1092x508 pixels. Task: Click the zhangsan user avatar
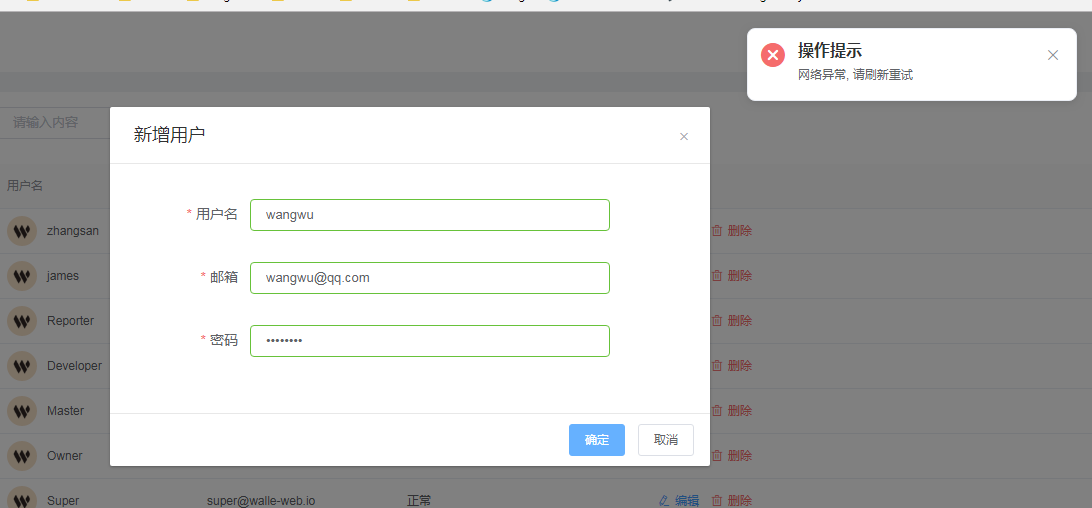pyautogui.click(x=22, y=231)
